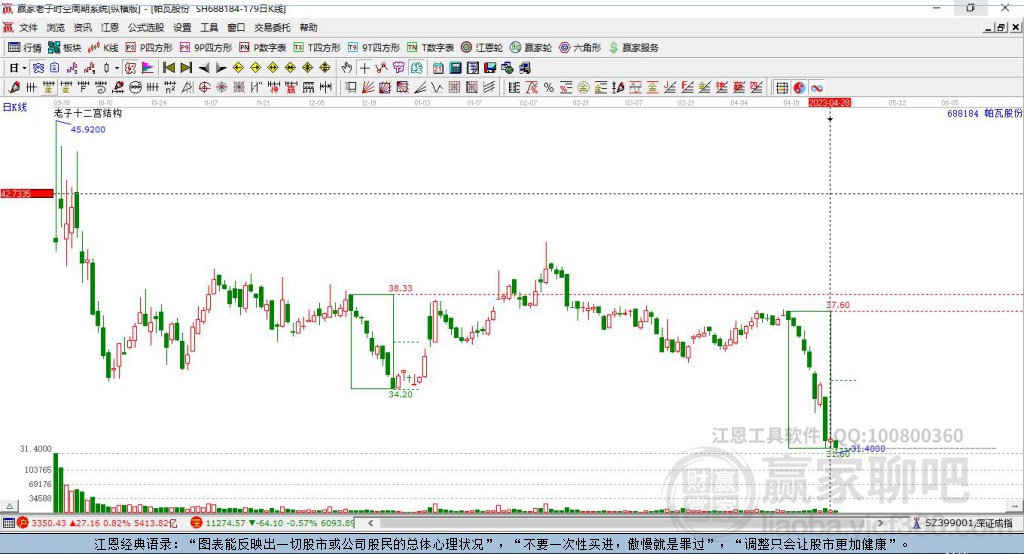This screenshot has width=1024, height=554.
Task: Open the 9T四方形 tool
Action: (374, 48)
